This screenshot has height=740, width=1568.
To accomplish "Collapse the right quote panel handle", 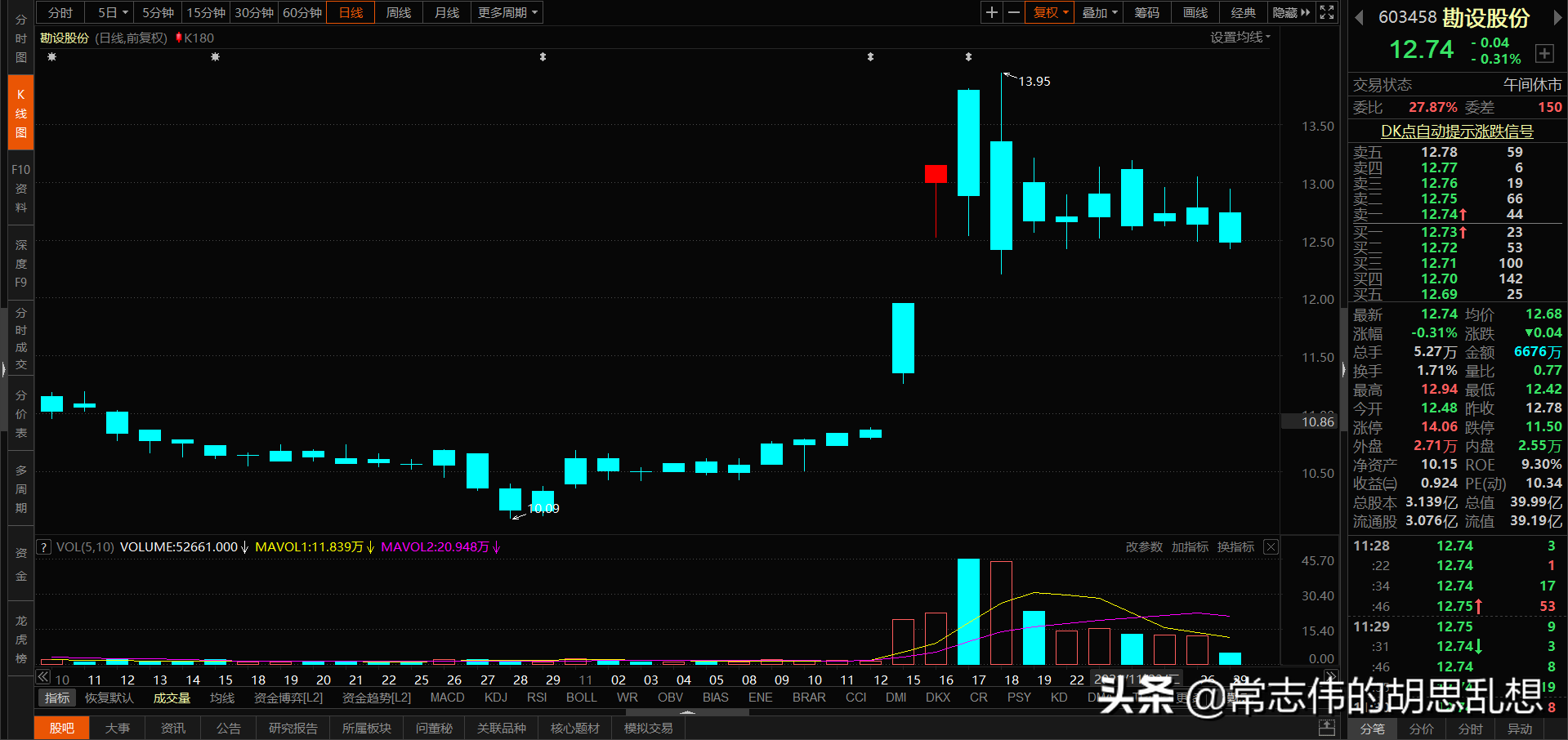I will tap(1343, 370).
